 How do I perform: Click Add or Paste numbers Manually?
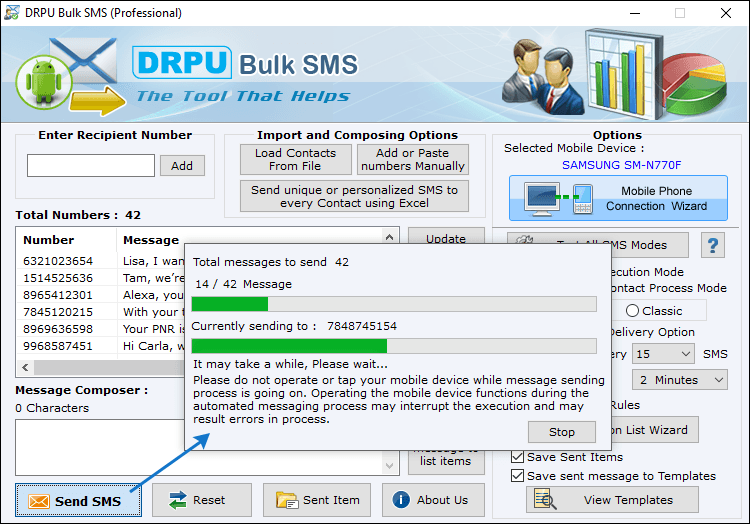[x=413, y=159]
